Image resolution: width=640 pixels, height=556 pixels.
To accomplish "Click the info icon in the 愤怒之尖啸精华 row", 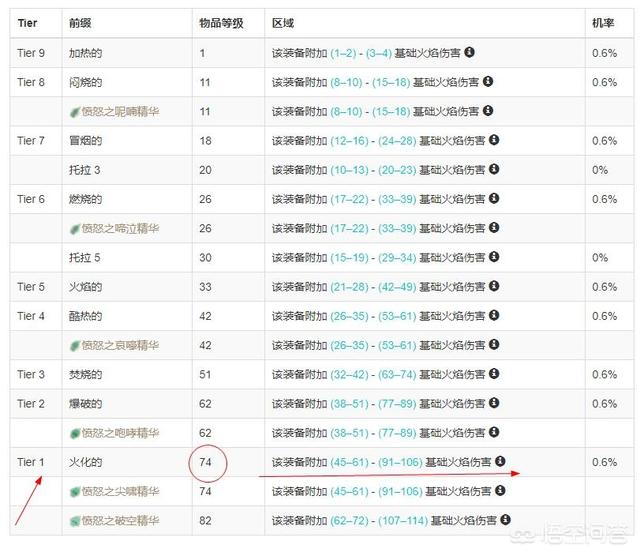I will pos(500,490).
